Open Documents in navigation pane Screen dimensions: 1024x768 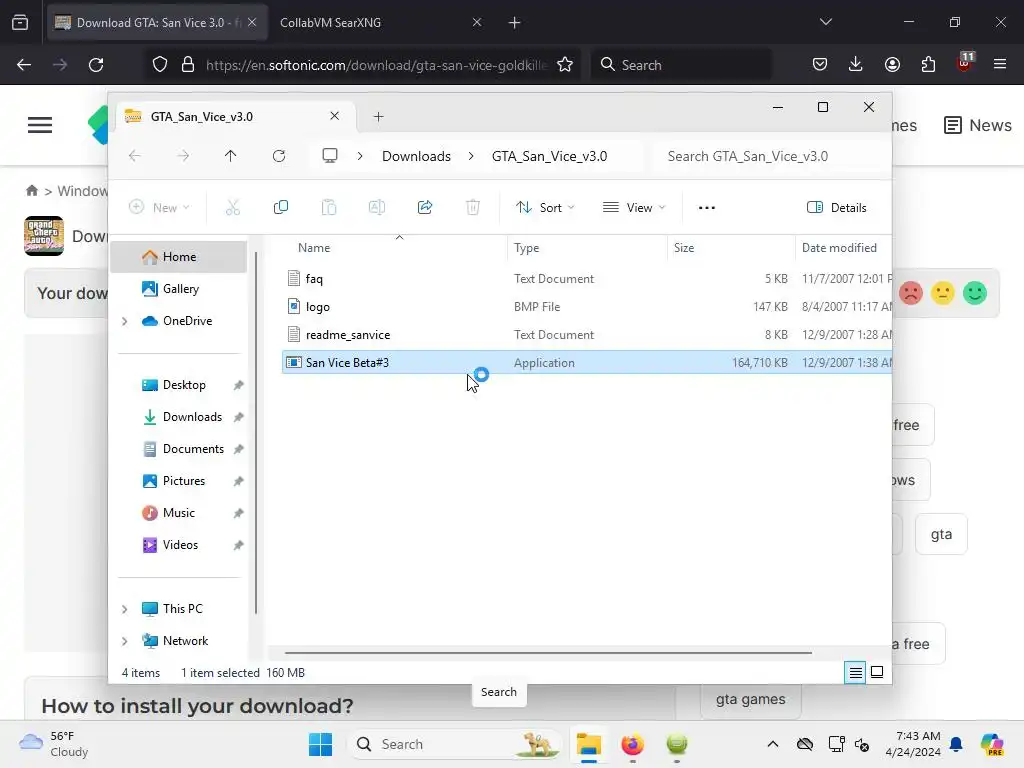tap(192, 449)
